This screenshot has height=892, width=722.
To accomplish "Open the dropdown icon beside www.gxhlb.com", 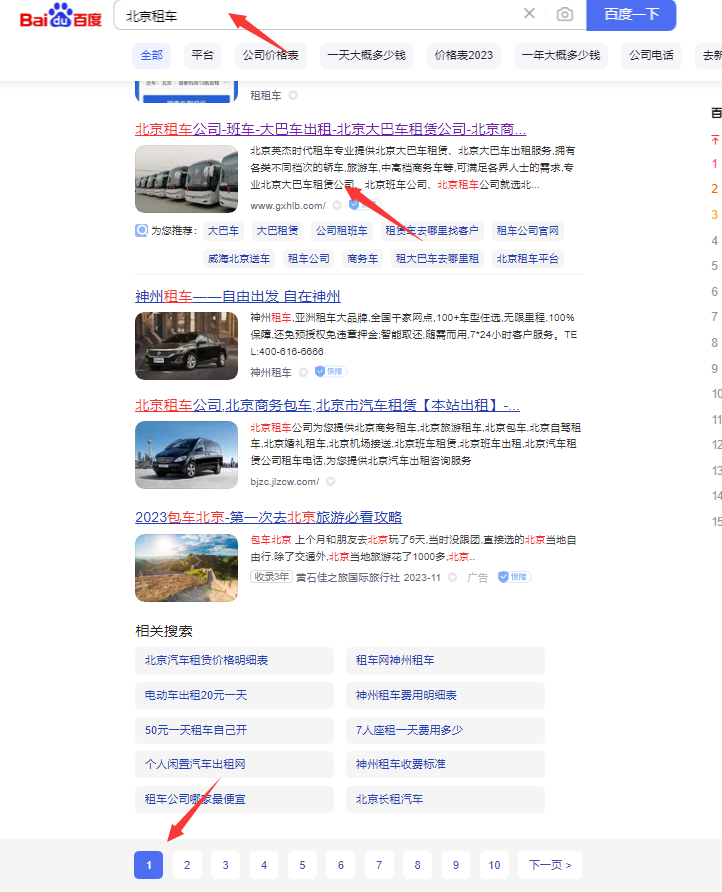I will tap(337, 205).
